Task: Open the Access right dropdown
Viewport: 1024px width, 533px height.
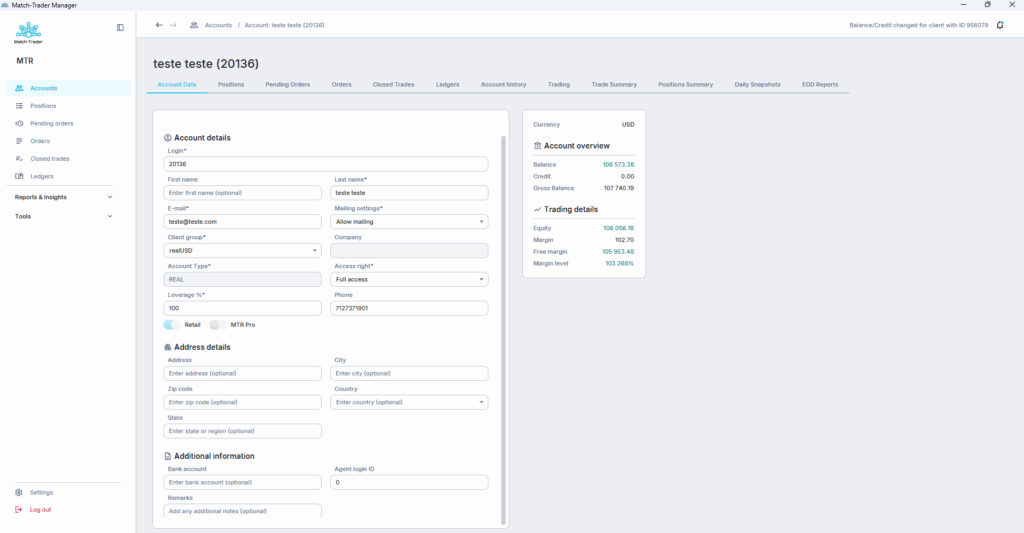Action: (409, 279)
